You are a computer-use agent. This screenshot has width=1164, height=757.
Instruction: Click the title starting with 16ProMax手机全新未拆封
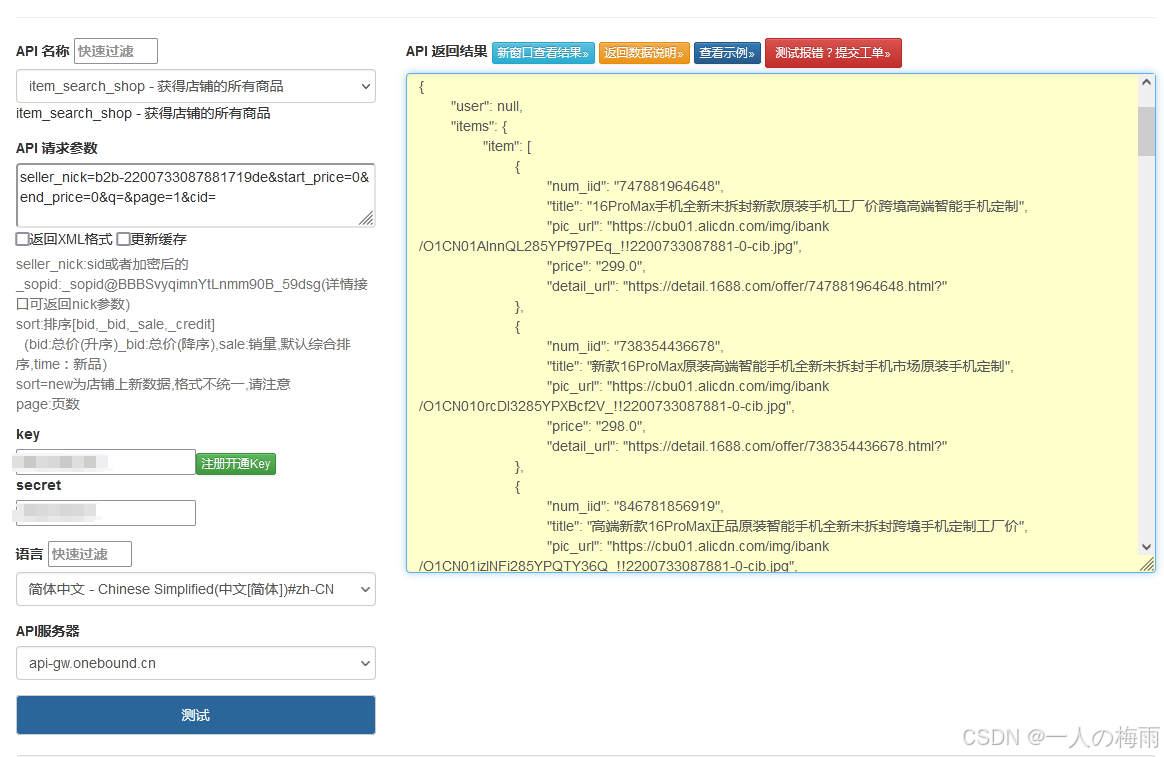coord(787,206)
